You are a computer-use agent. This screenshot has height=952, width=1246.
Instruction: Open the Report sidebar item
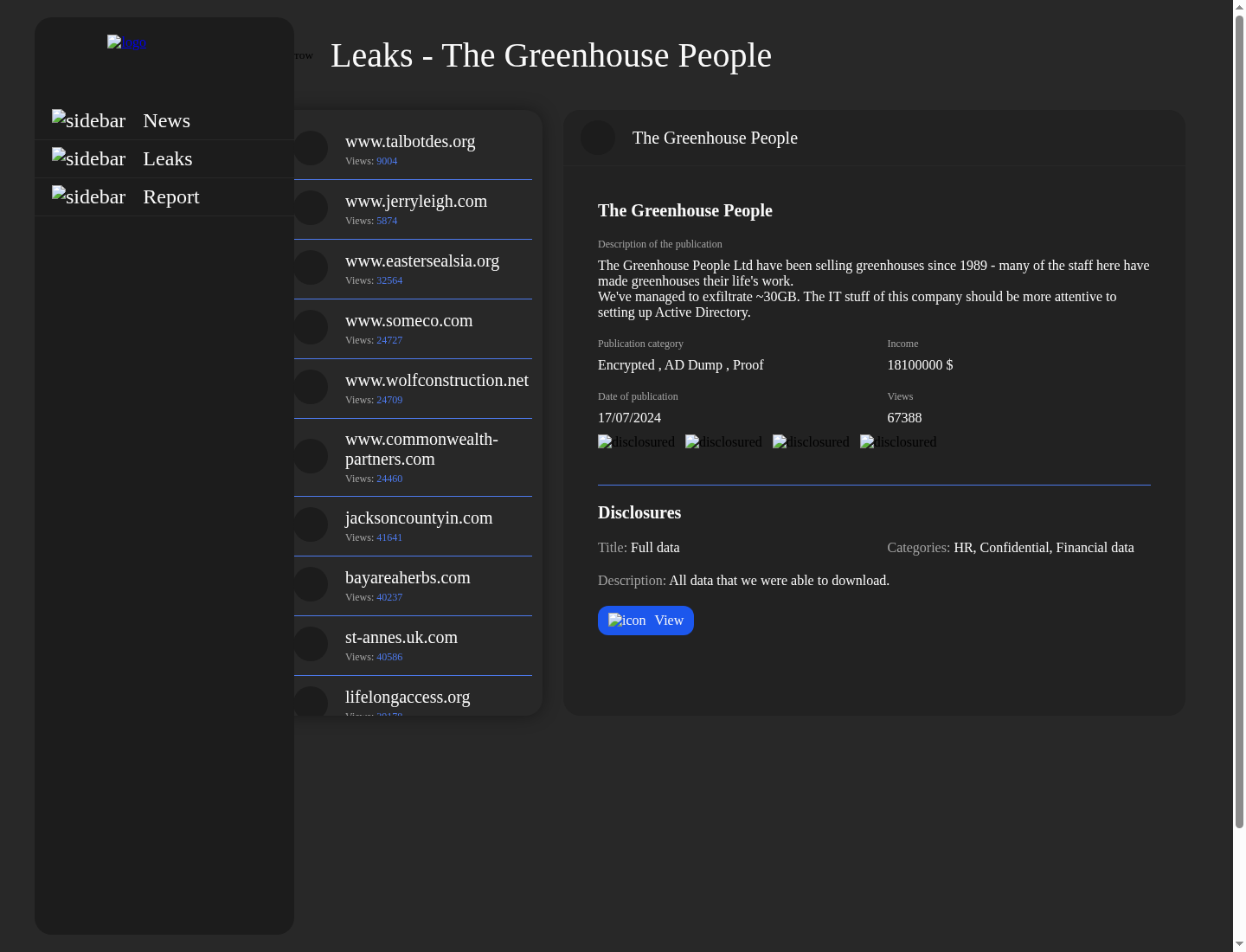click(x=164, y=197)
